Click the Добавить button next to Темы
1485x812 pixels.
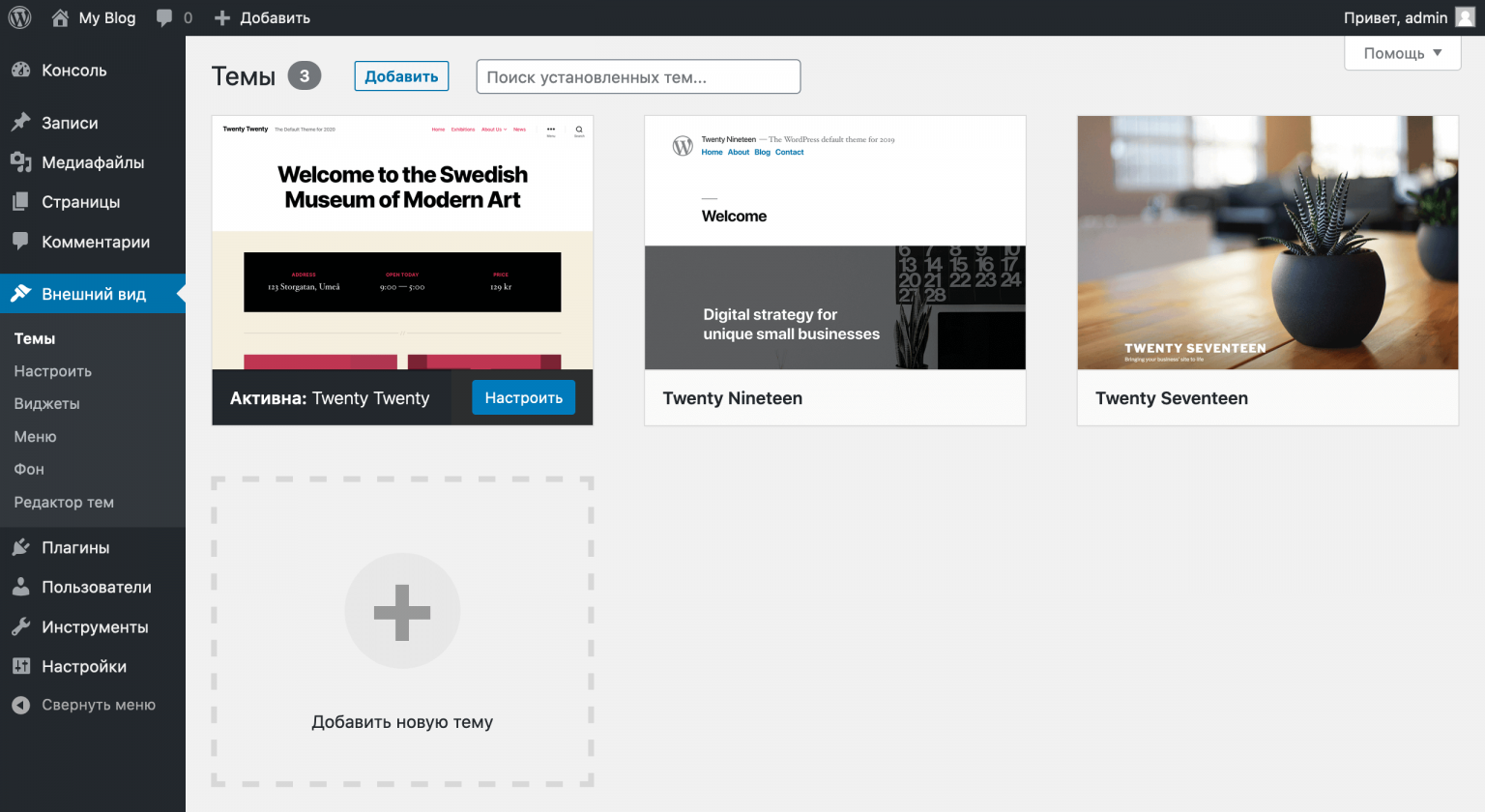click(401, 76)
